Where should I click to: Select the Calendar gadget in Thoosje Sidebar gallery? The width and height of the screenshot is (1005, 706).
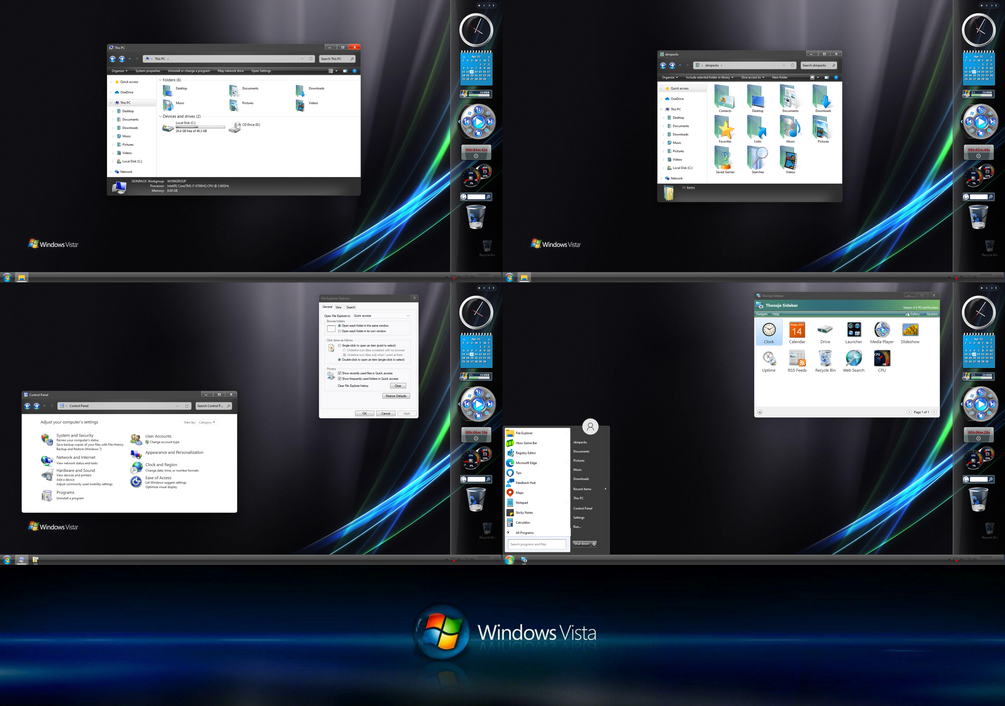point(797,332)
